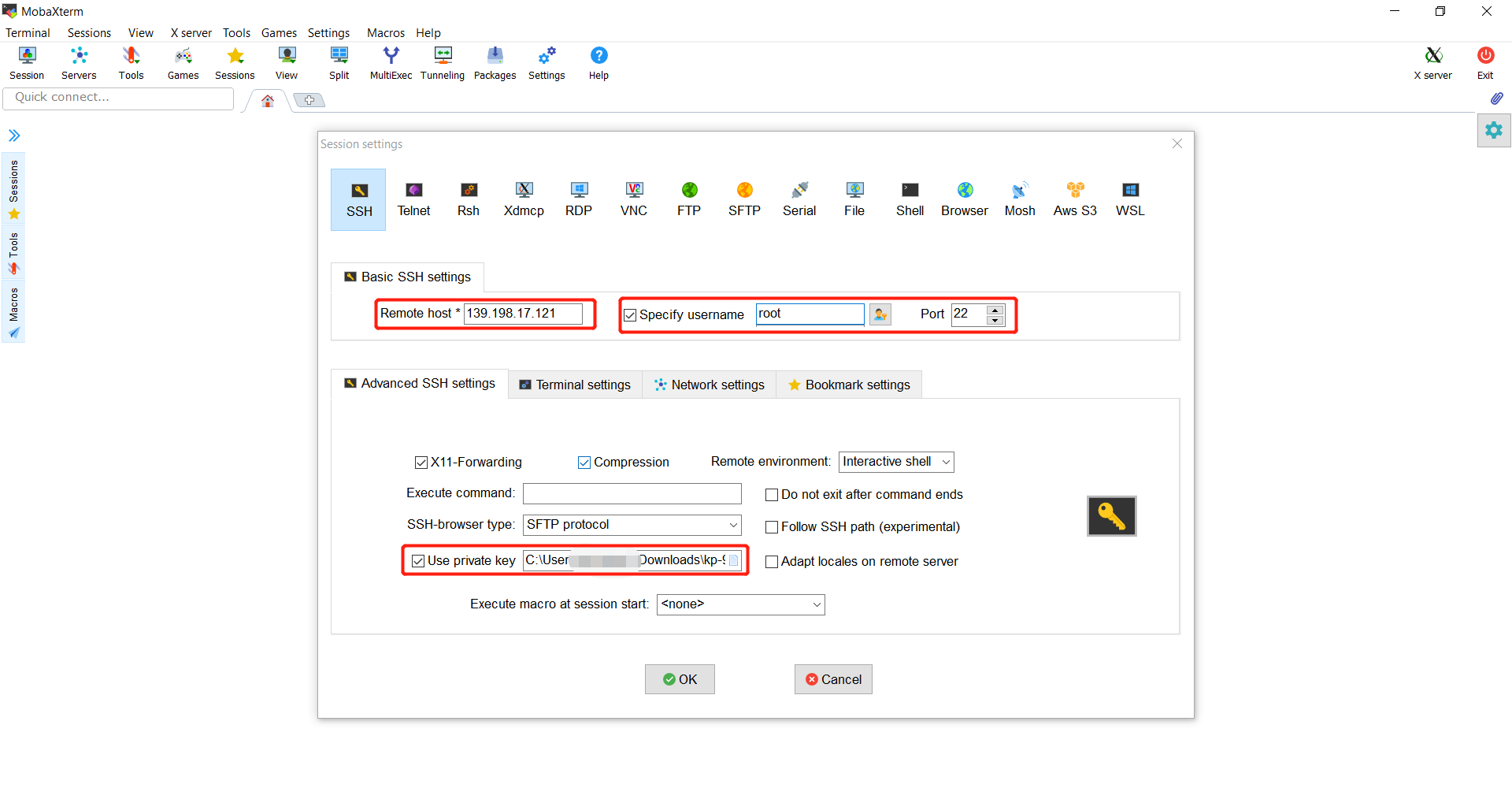Toggle the Specify username checkbox
This screenshot has width=1512, height=788.
pos(630,315)
